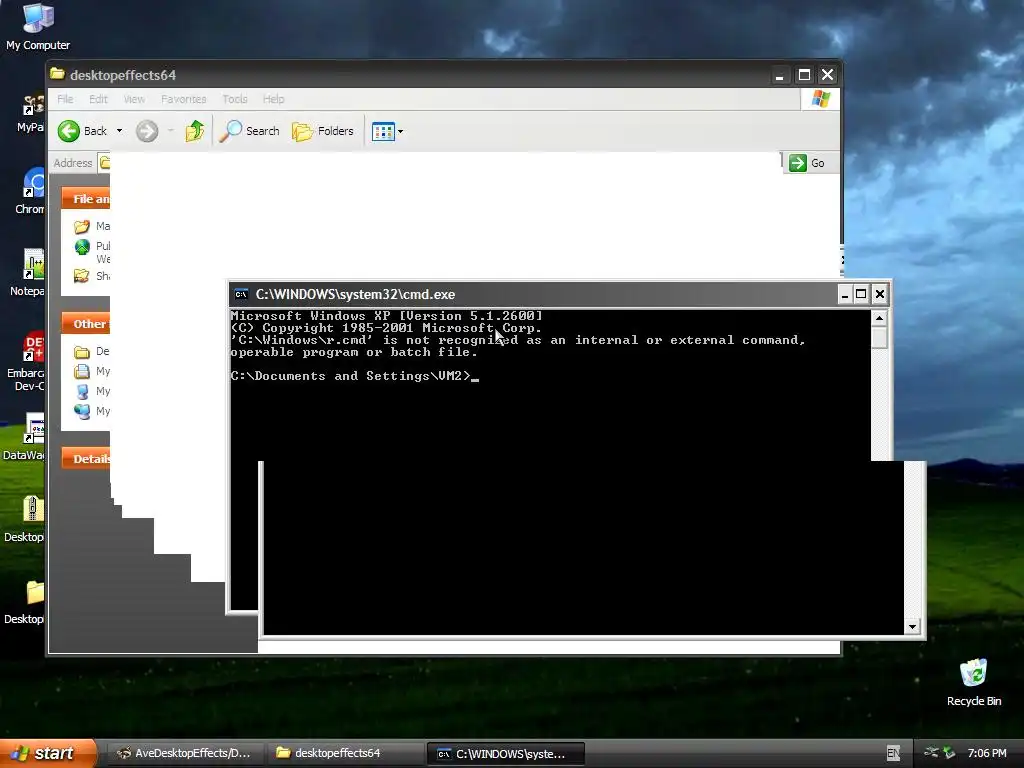
Task: Open the Recycle Bin
Action: (x=974, y=682)
